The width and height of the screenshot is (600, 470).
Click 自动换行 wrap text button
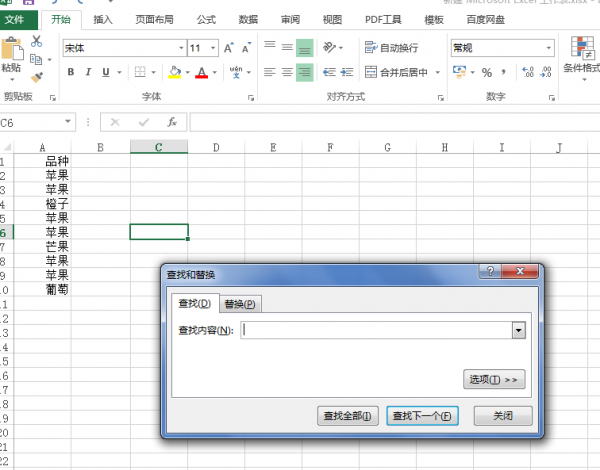(x=391, y=48)
